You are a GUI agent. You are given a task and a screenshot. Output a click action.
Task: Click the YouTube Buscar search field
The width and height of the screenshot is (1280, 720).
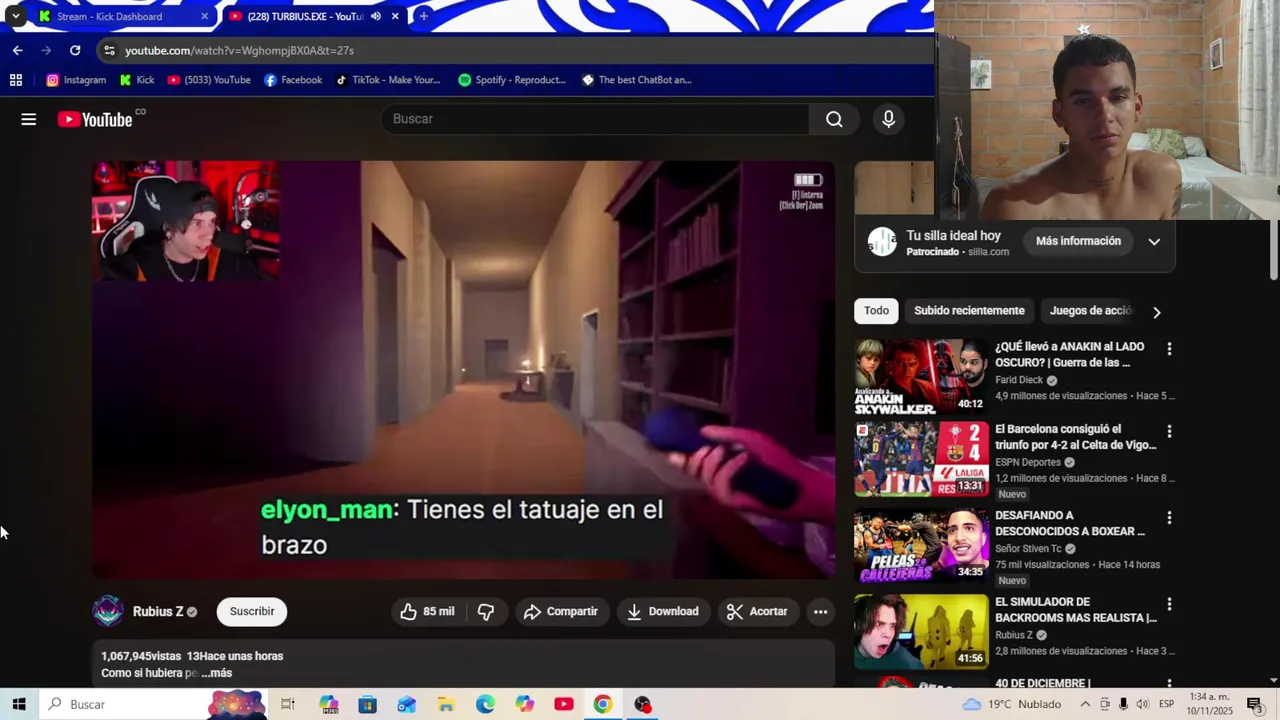(595, 119)
